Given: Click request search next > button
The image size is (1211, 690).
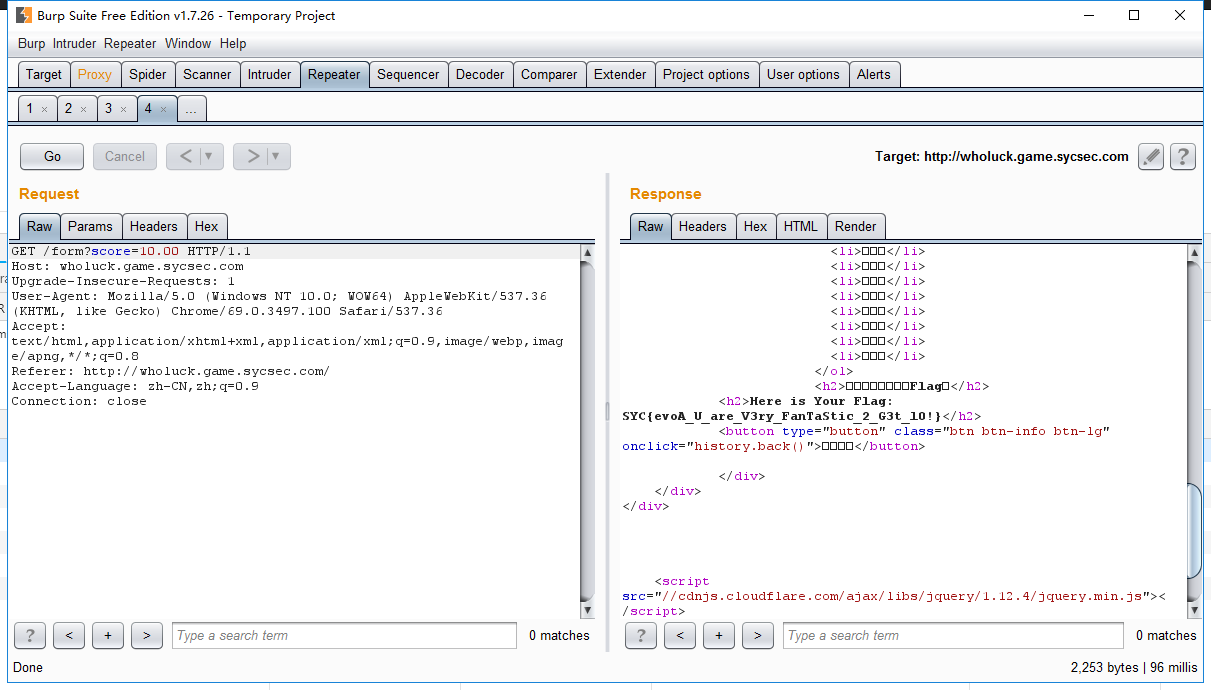Looking at the screenshot, I should 147,635.
